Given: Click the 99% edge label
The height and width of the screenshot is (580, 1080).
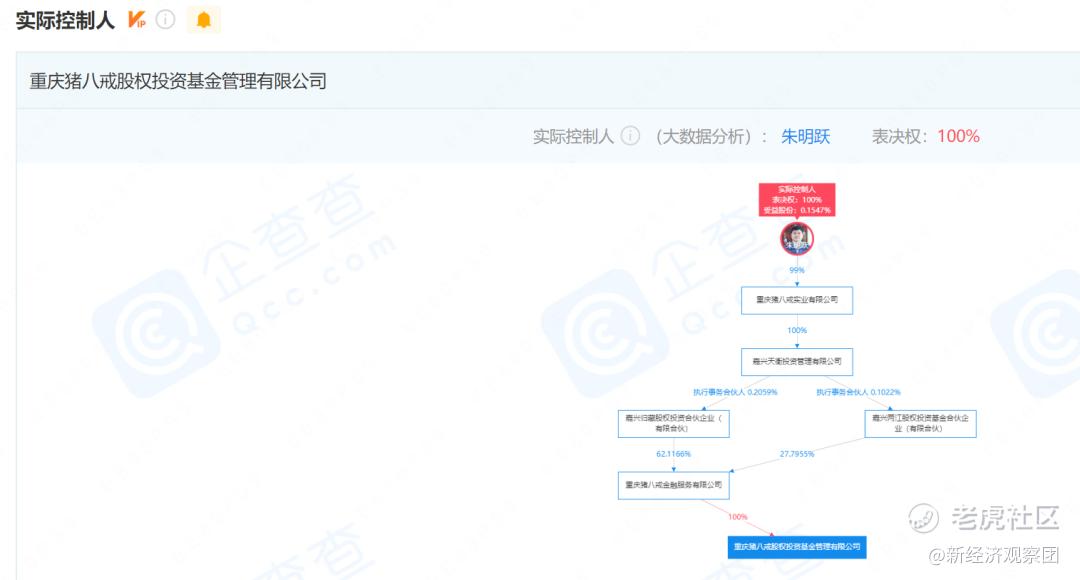Looking at the screenshot, I should [x=797, y=270].
